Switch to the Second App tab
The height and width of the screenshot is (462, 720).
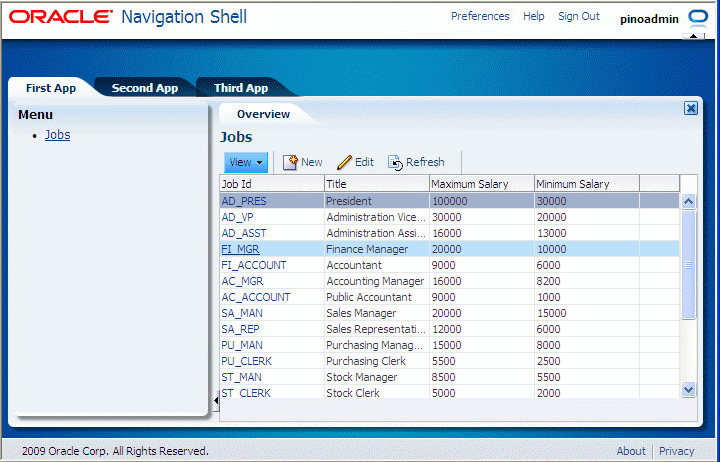pos(145,88)
